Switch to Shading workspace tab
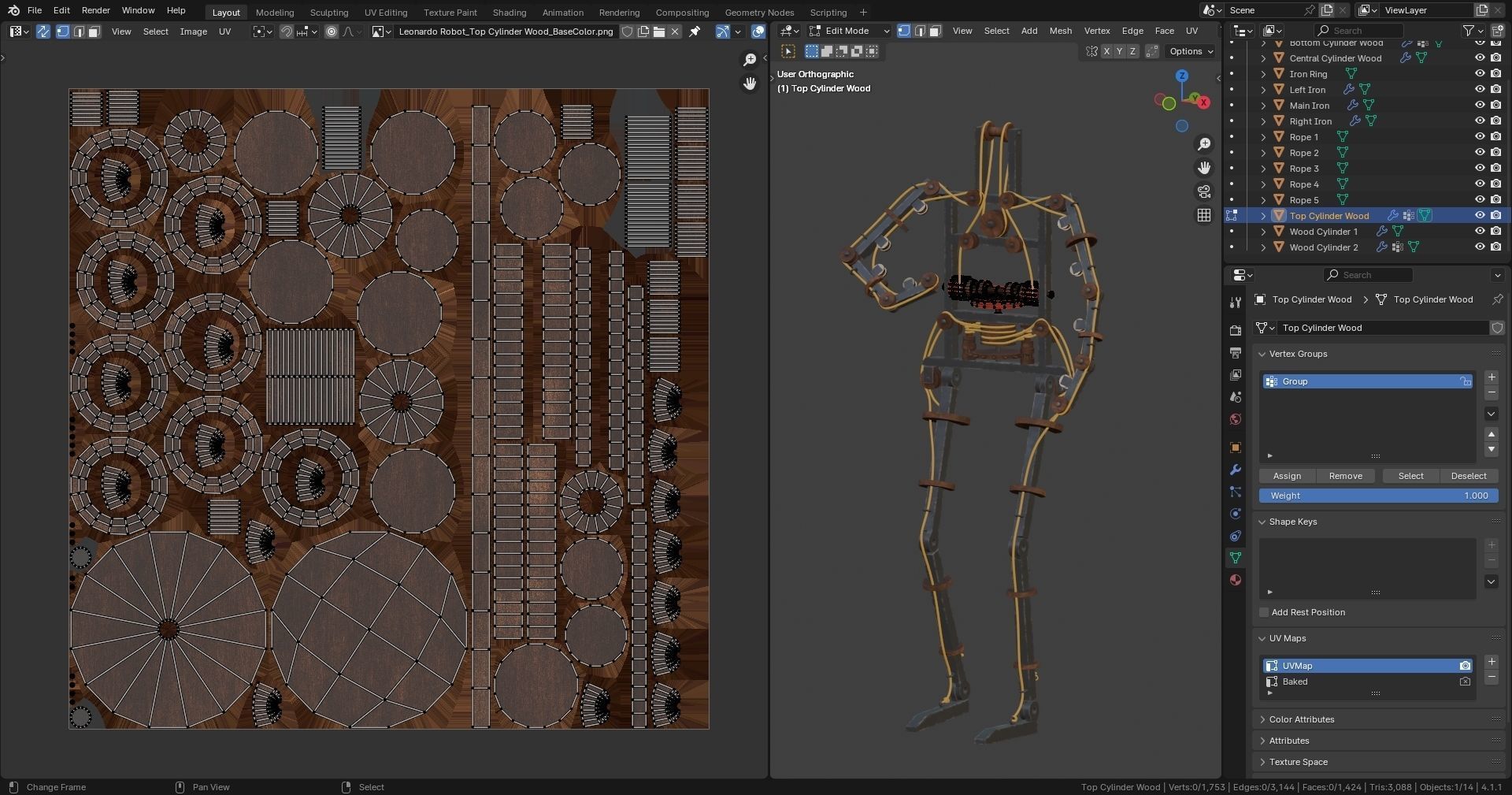Viewport: 1512px width, 795px height. (510, 13)
